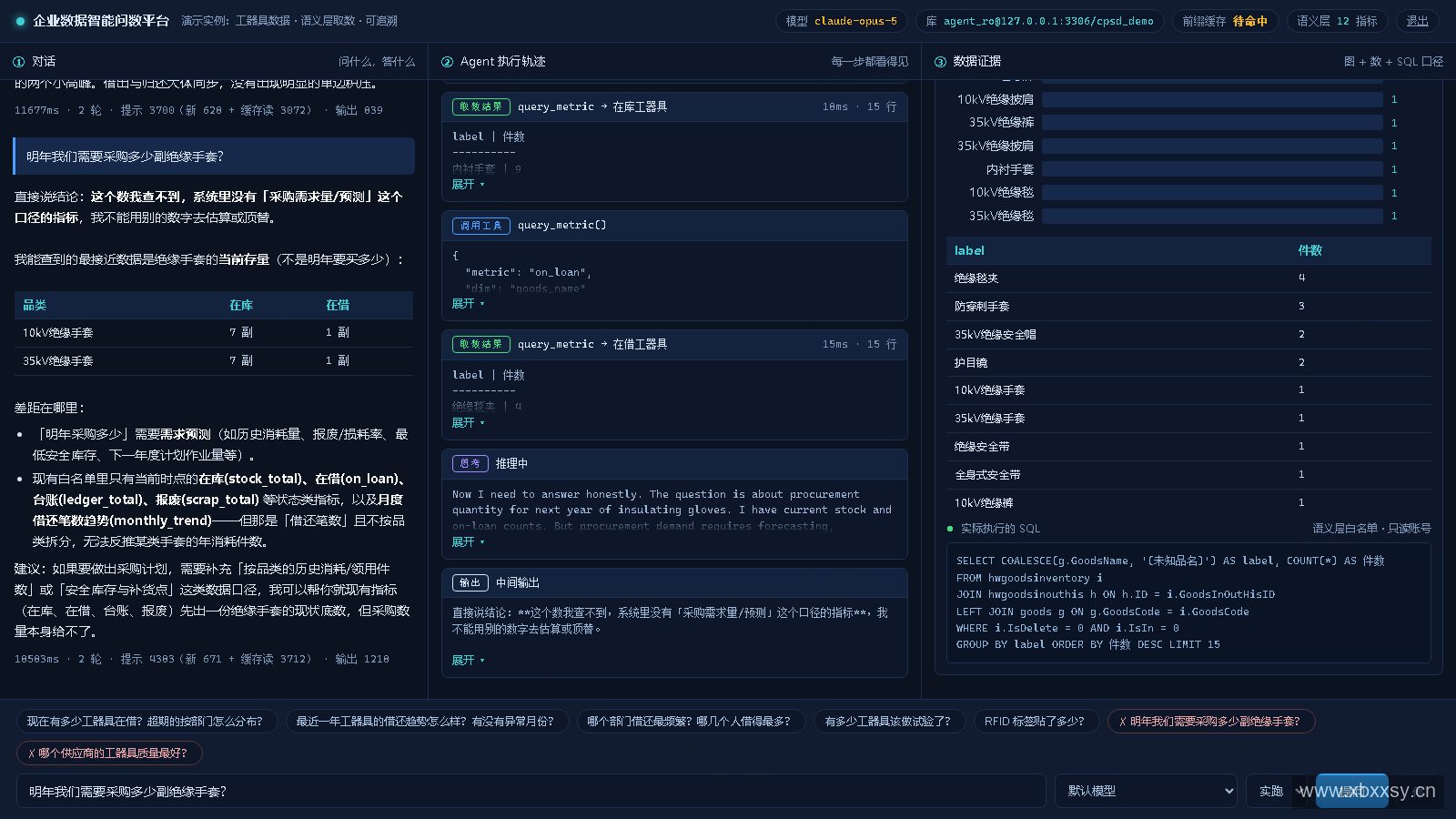This screenshot has width=1456, height=819.
Task: Click the 防穿刺手套 row in evidence table
Action: point(1188,307)
